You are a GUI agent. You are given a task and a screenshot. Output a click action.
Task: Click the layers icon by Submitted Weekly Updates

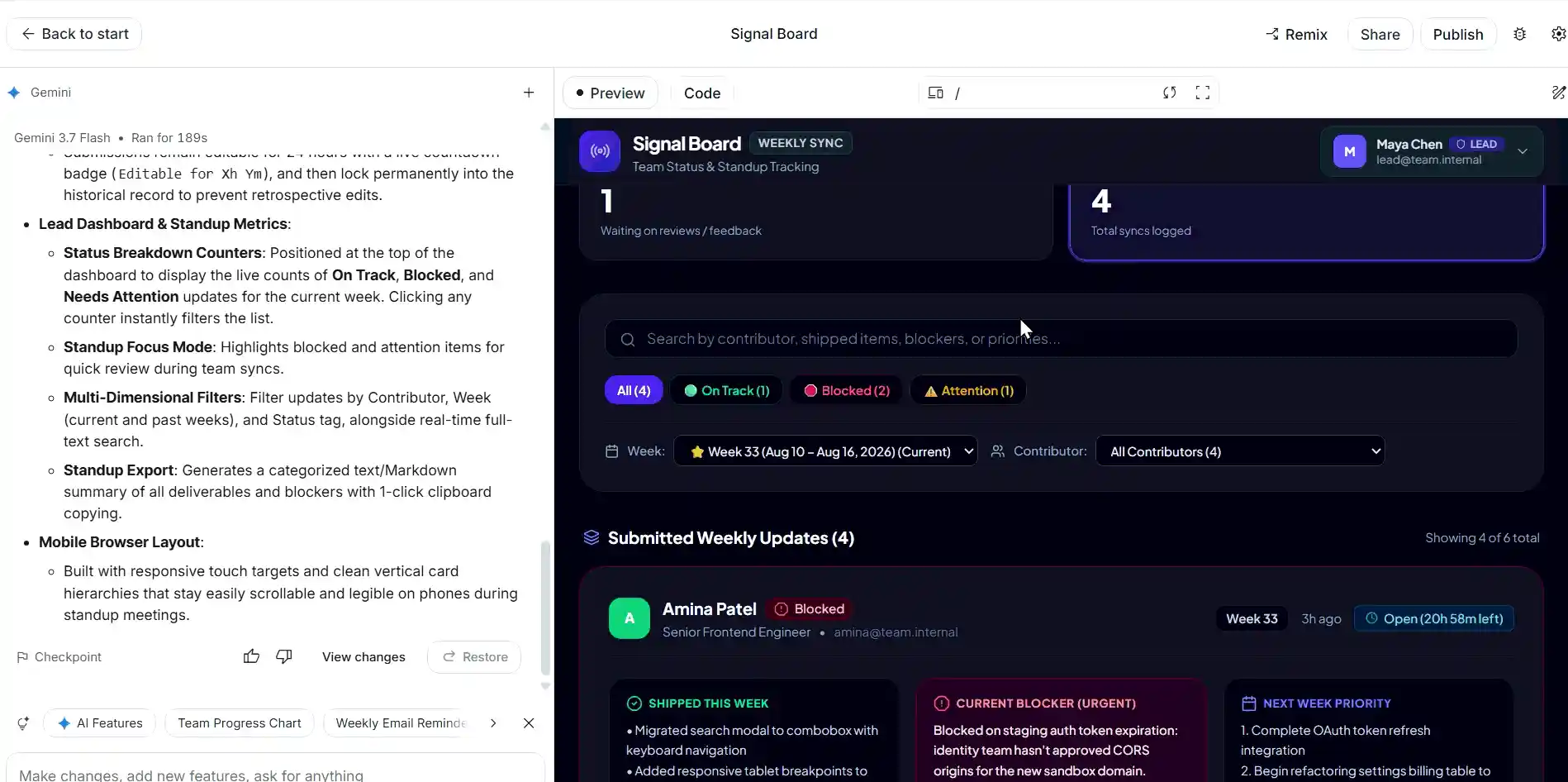592,538
